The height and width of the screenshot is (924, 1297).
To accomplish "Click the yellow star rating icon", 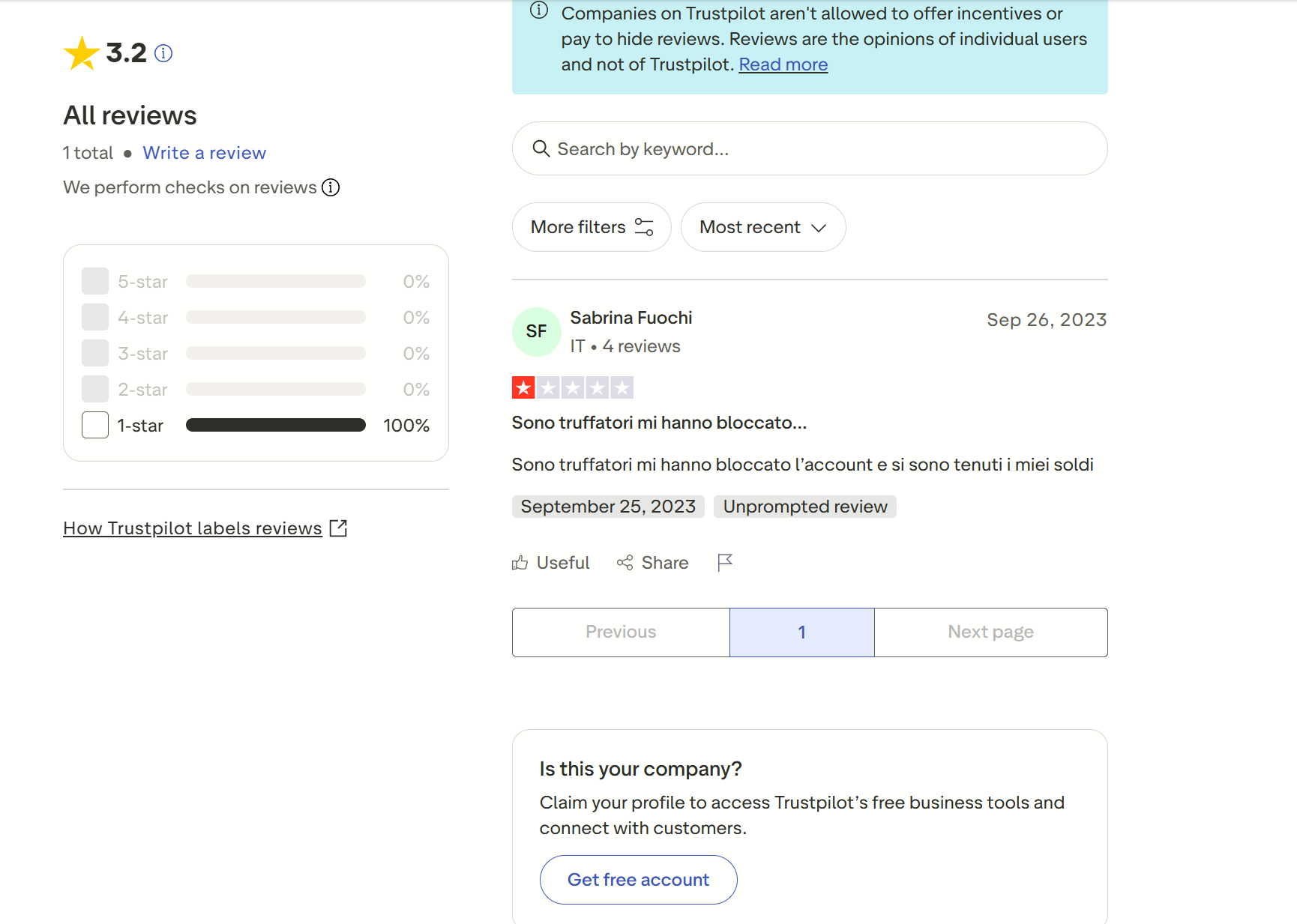I will [x=82, y=53].
